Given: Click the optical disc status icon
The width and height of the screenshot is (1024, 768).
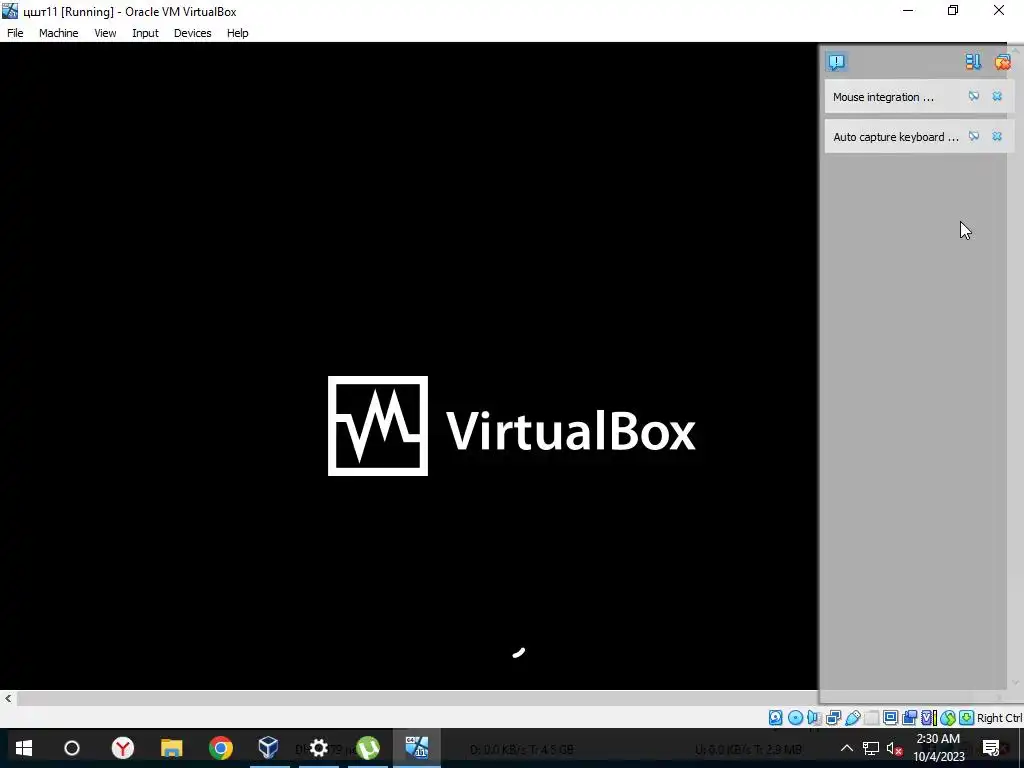Looking at the screenshot, I should 795,718.
